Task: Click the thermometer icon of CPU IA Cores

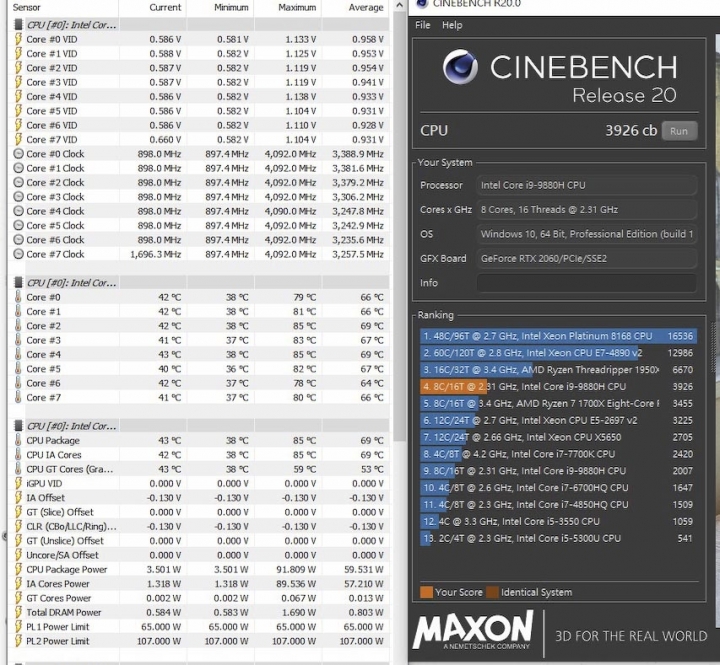Action: [x=18, y=454]
